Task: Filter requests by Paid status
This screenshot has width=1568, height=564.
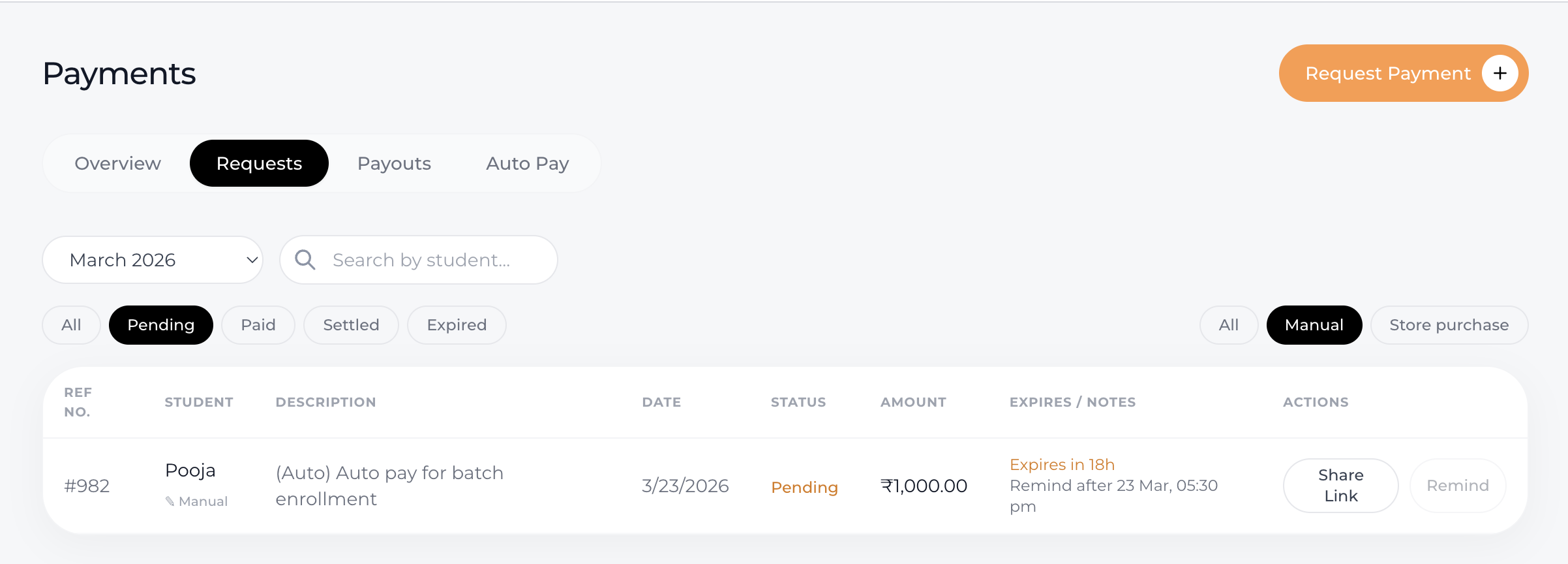Action: tap(258, 325)
